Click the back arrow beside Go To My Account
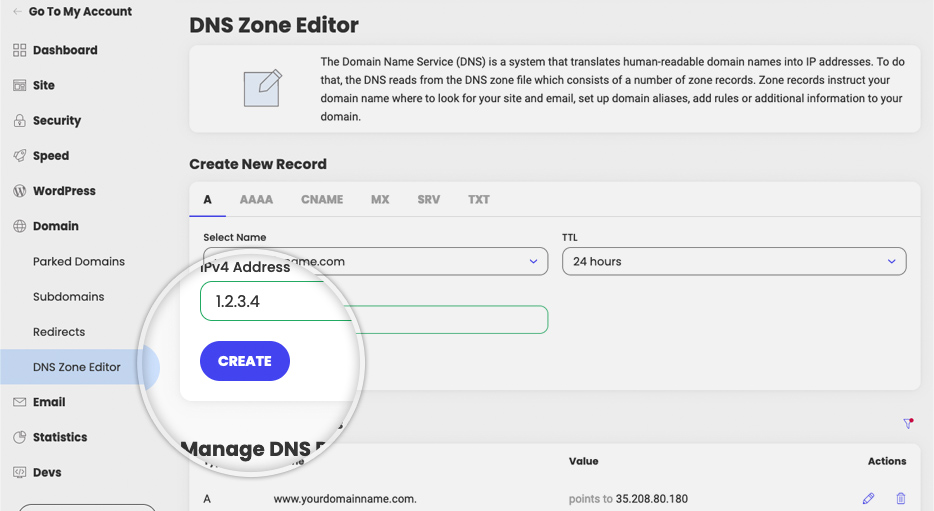934x511 pixels. pyautogui.click(x=17, y=11)
